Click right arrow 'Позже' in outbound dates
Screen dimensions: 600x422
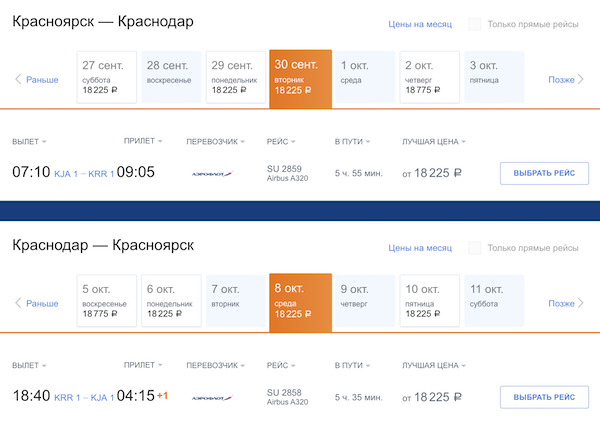566,79
